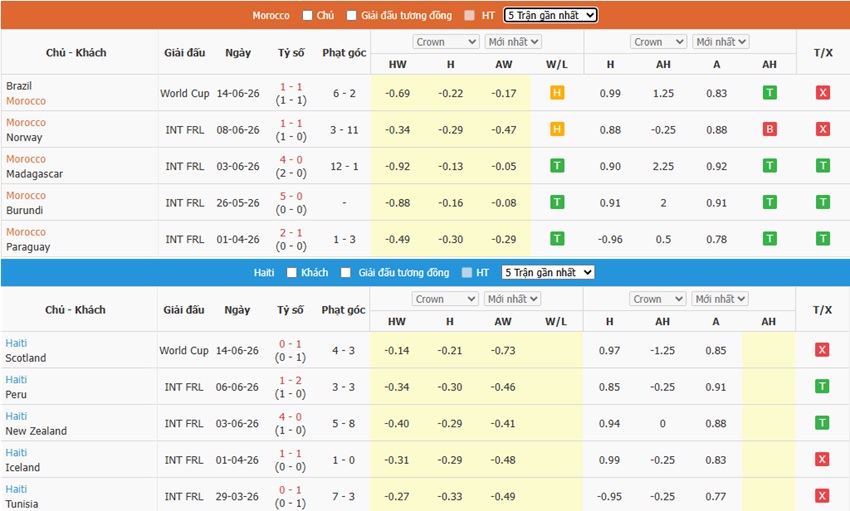Click corner count '3 - 11' in Norway row
This screenshot has height=511, width=850.
point(344,130)
